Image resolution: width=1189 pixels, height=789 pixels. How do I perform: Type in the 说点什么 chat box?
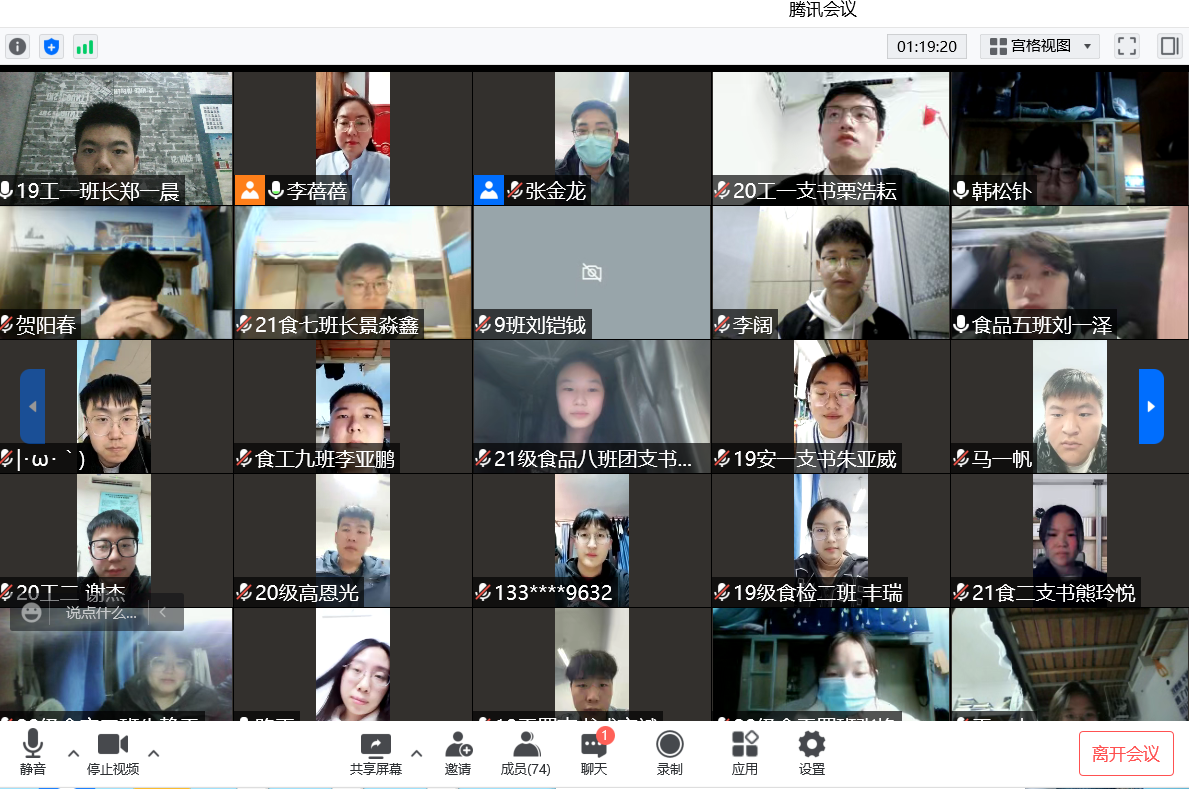tap(100, 613)
